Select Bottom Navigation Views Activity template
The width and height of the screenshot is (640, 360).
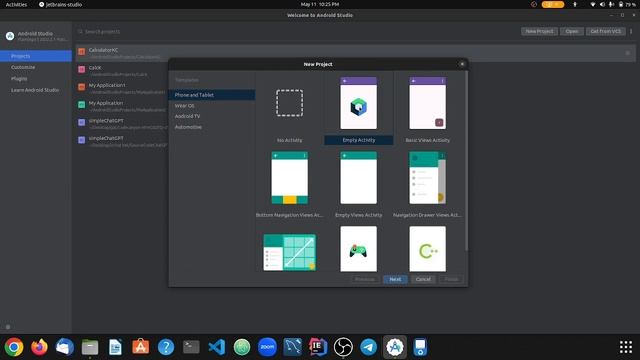(x=289, y=178)
